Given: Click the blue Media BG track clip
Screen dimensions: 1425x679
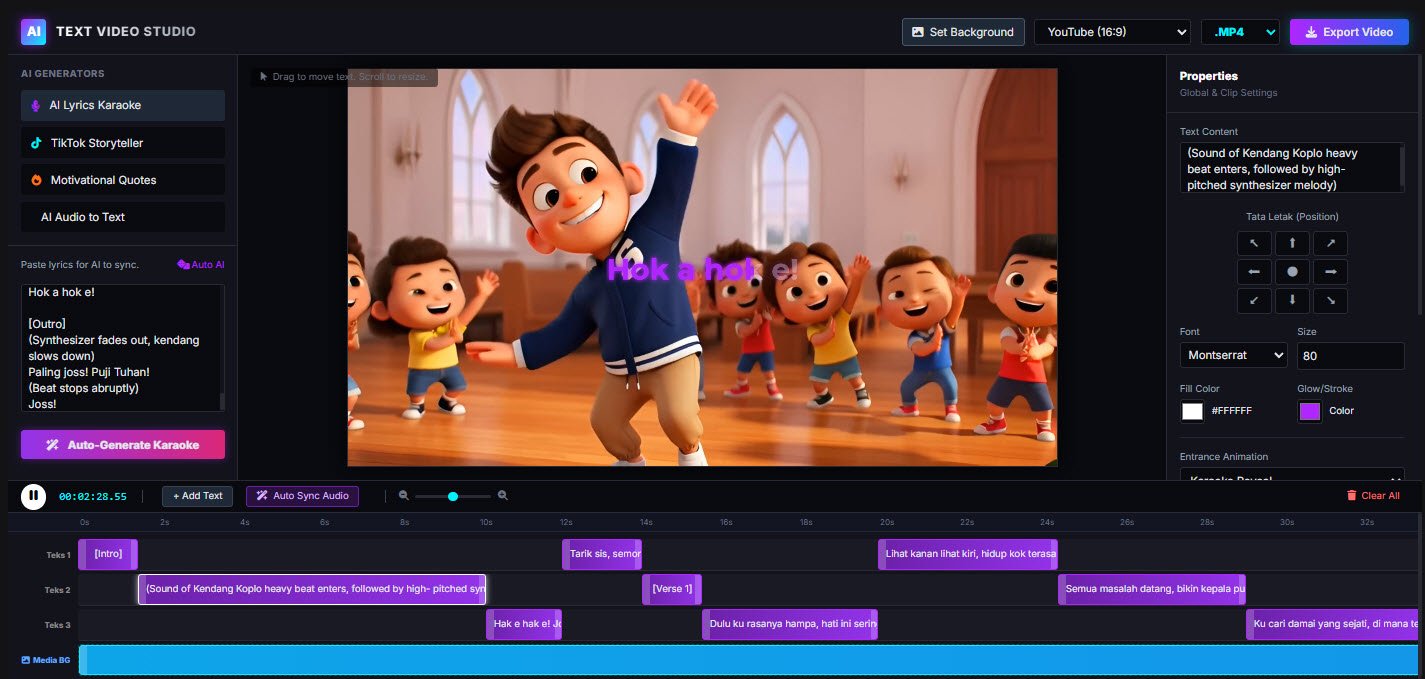Looking at the screenshot, I should coord(749,660).
